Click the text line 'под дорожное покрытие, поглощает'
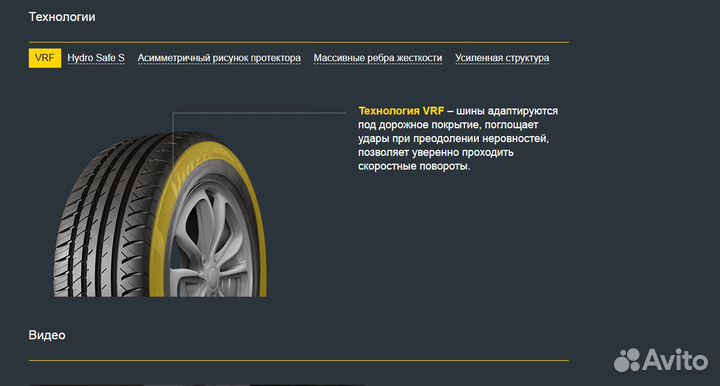 point(448,125)
